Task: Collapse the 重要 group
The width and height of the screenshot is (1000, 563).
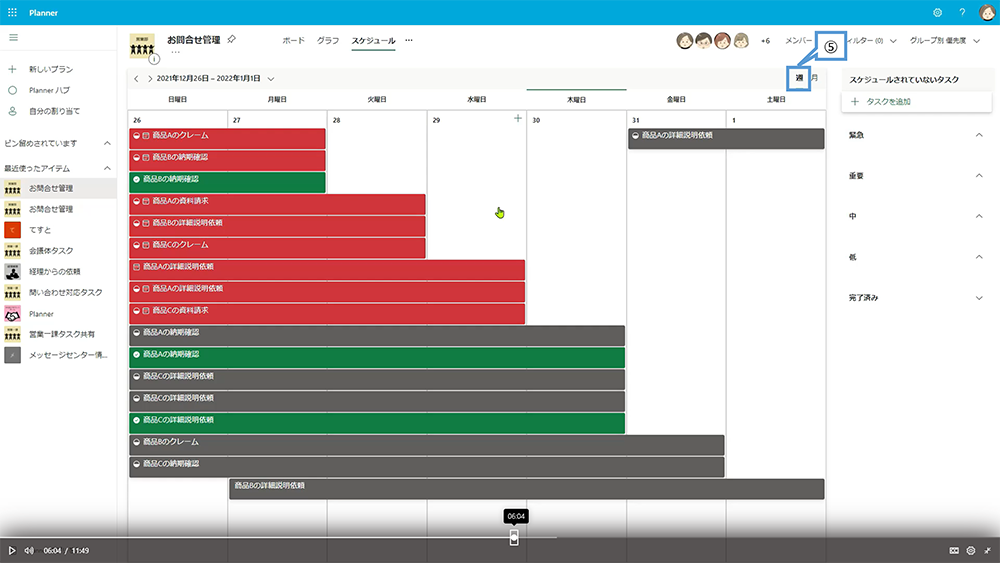Action: 979,176
